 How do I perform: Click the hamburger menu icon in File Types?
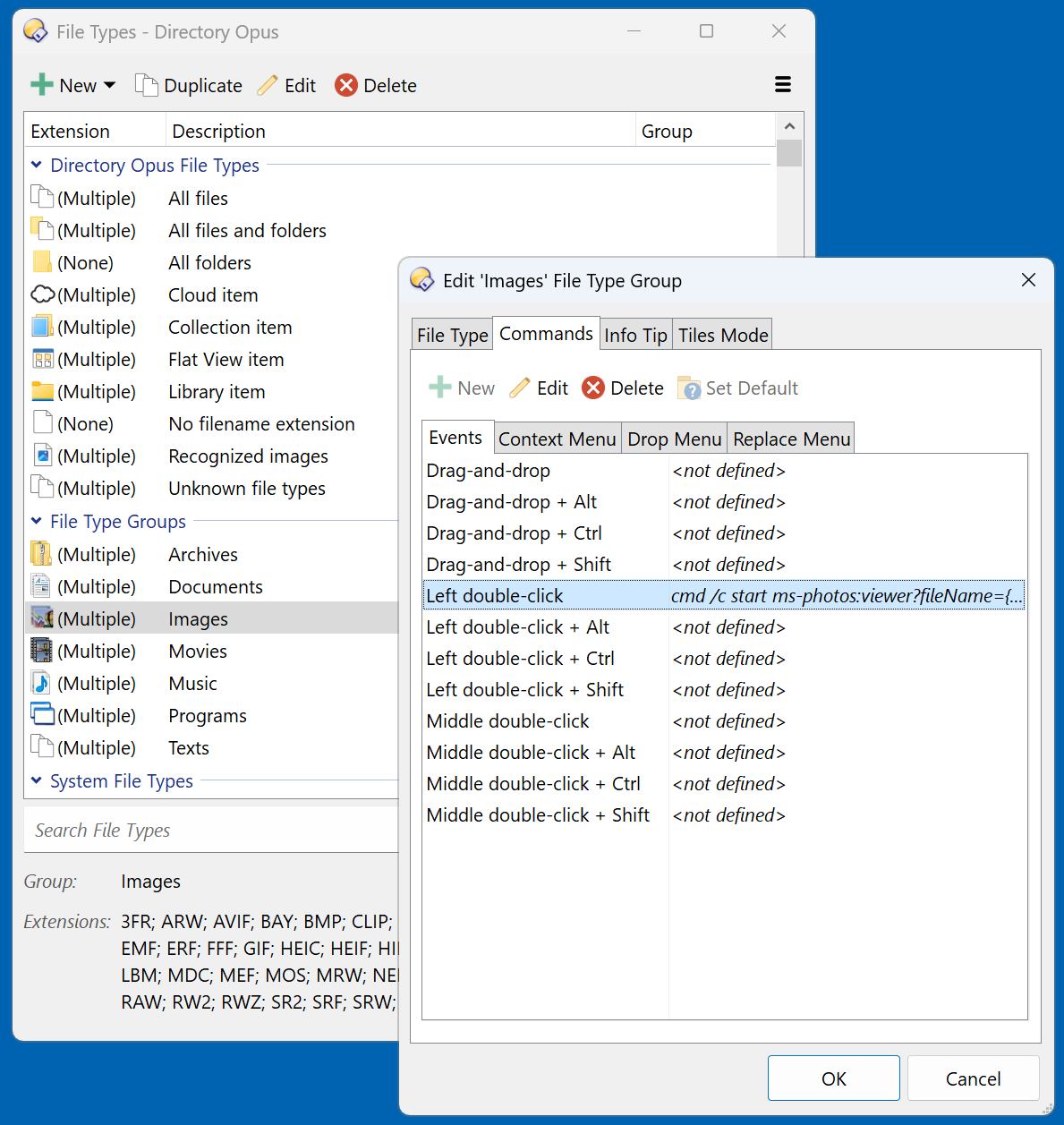(782, 85)
